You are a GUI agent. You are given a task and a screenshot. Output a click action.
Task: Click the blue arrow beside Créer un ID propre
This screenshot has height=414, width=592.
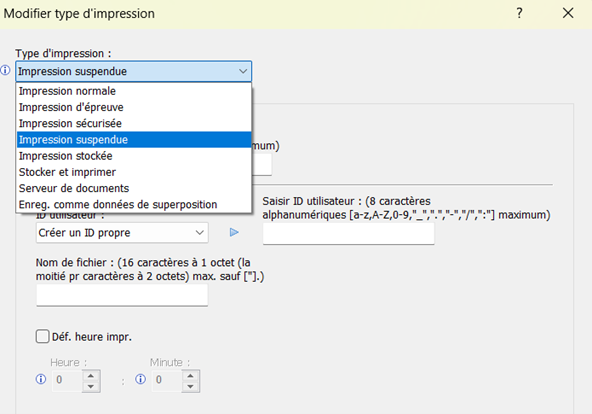(x=234, y=232)
